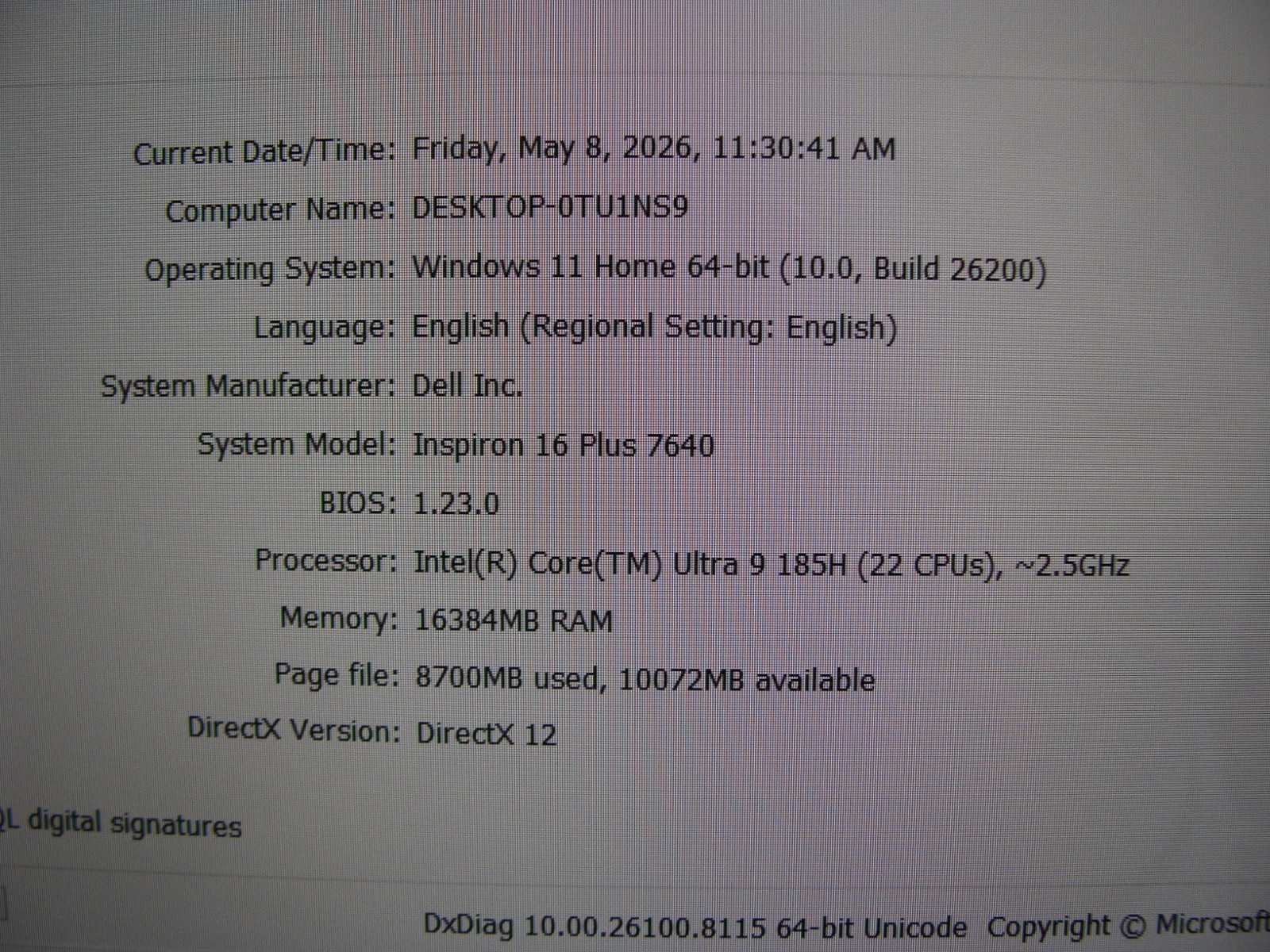This screenshot has height=952, width=1270.
Task: Select the "16384MB RAM" value
Action: [514, 620]
